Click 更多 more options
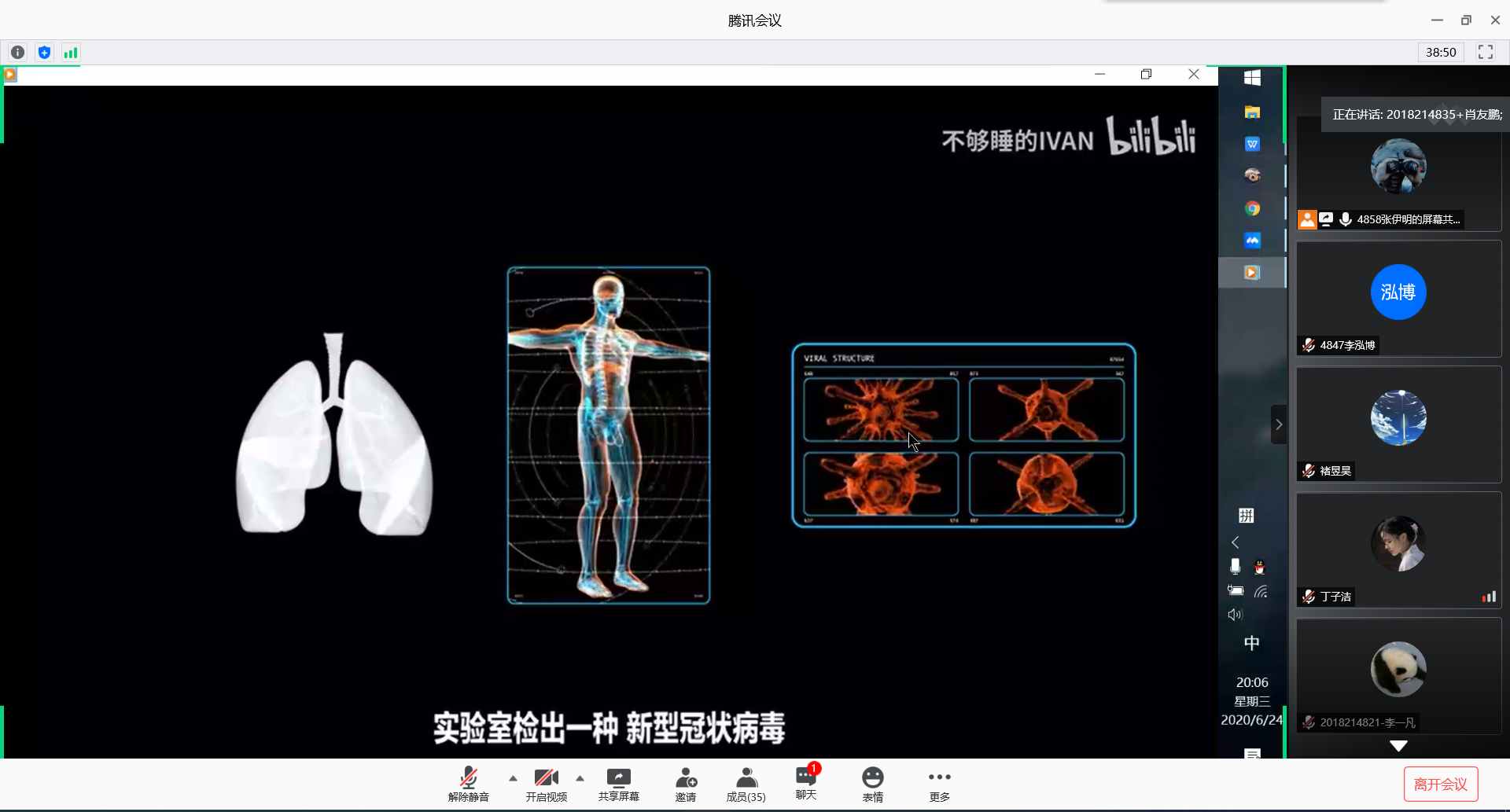The image size is (1510, 812). (x=939, y=784)
